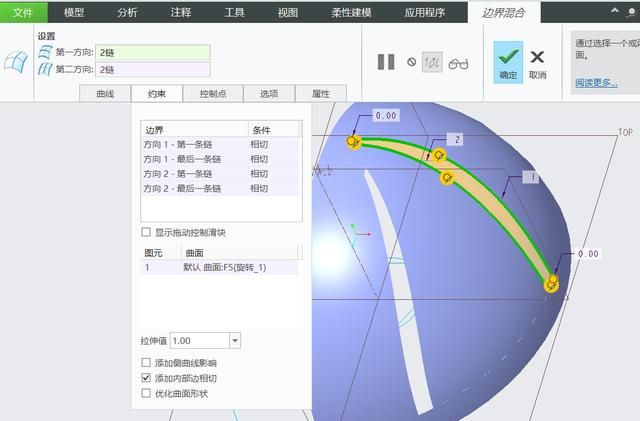Uncheck 添加内部边相切 checkbox
640x421 pixels.
pos(146,378)
